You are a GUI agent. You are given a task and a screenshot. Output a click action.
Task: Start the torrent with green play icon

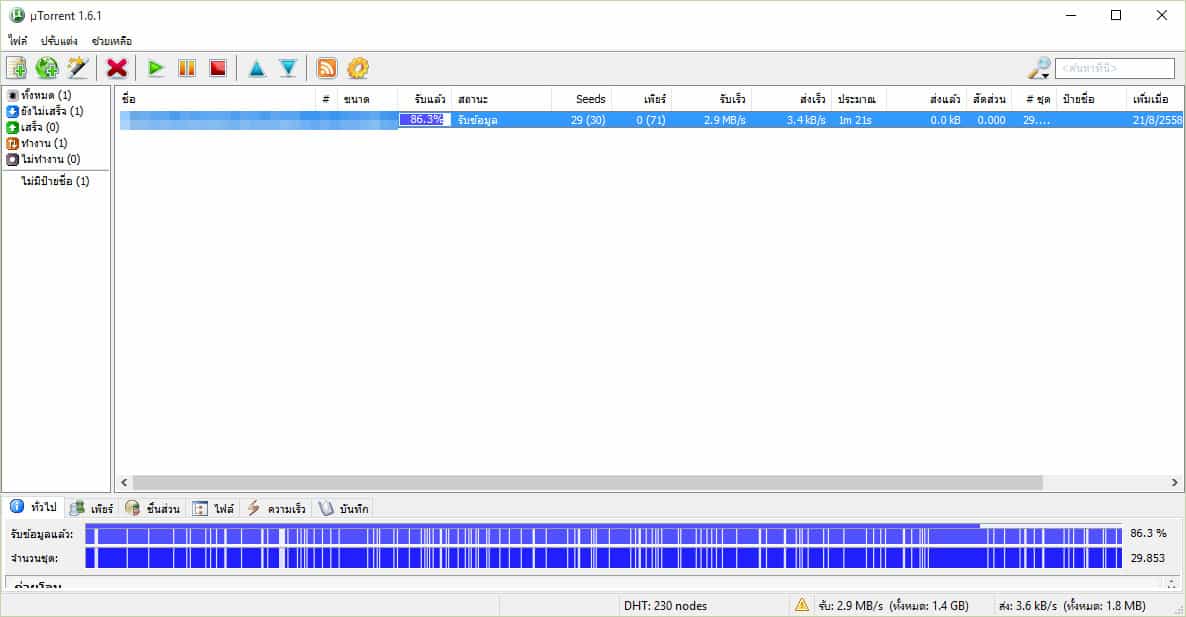156,68
